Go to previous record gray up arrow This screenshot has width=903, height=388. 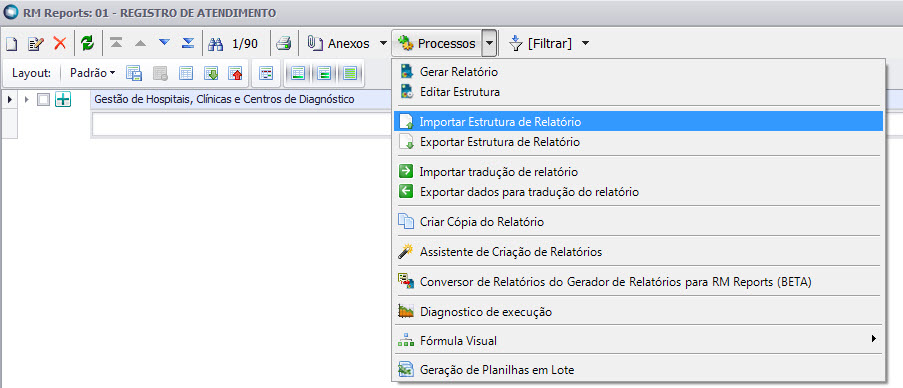141,43
